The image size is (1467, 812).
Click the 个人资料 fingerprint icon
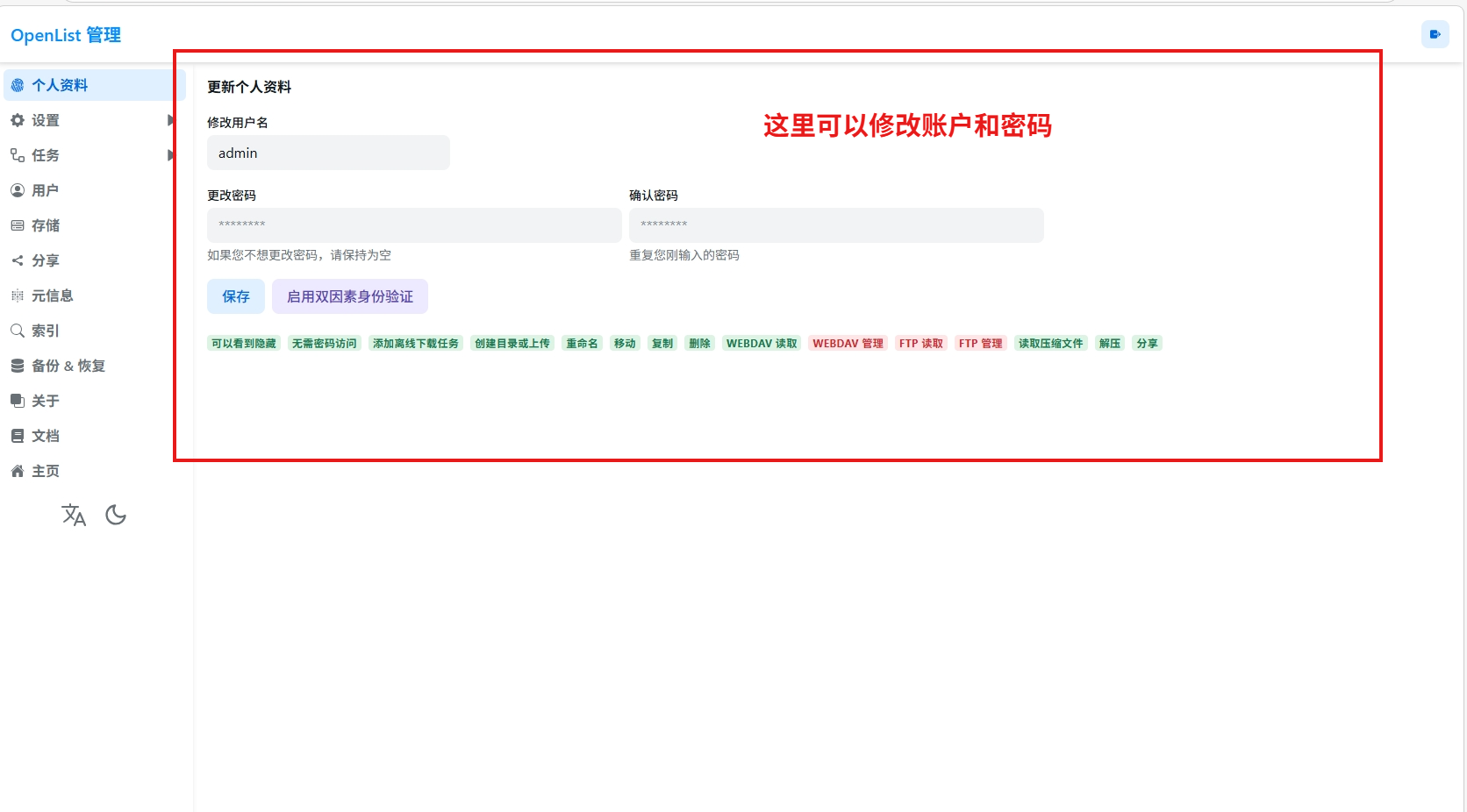pos(18,85)
